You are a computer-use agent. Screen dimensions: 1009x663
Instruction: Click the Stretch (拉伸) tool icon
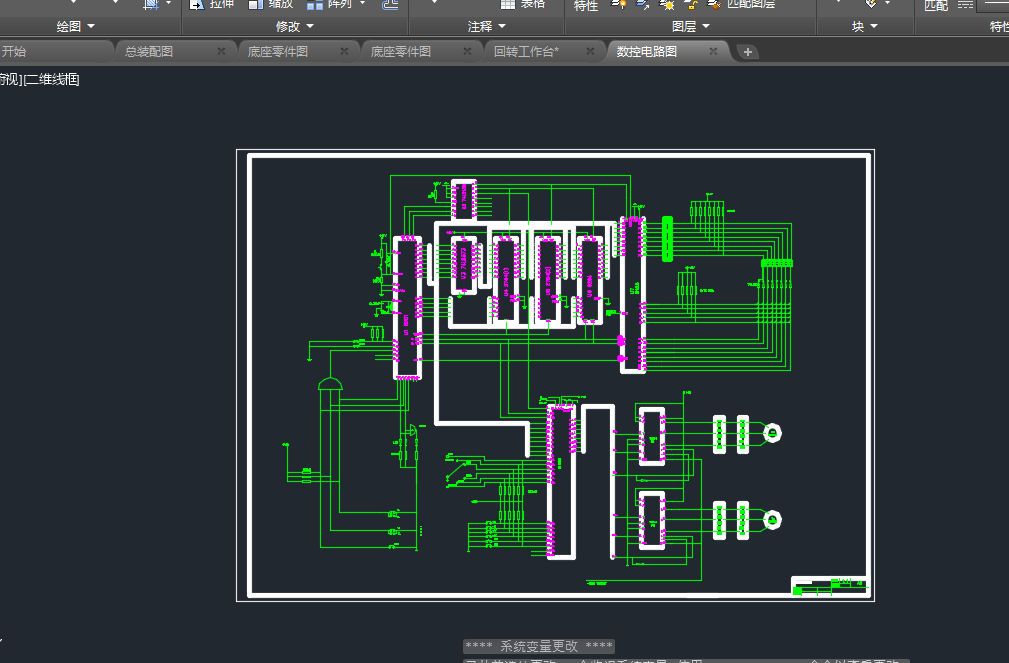[x=197, y=4]
